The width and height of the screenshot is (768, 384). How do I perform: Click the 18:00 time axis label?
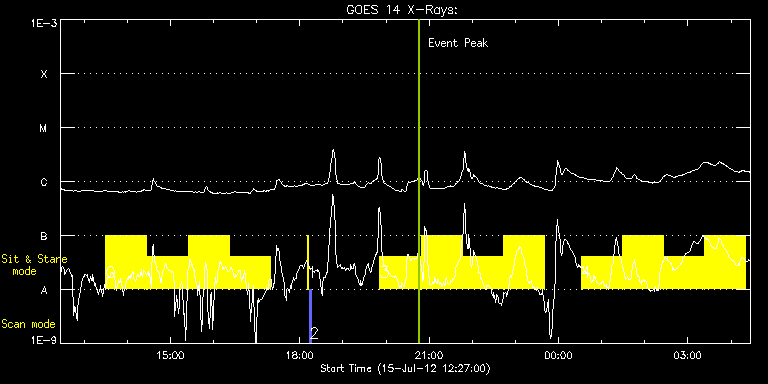(300, 355)
